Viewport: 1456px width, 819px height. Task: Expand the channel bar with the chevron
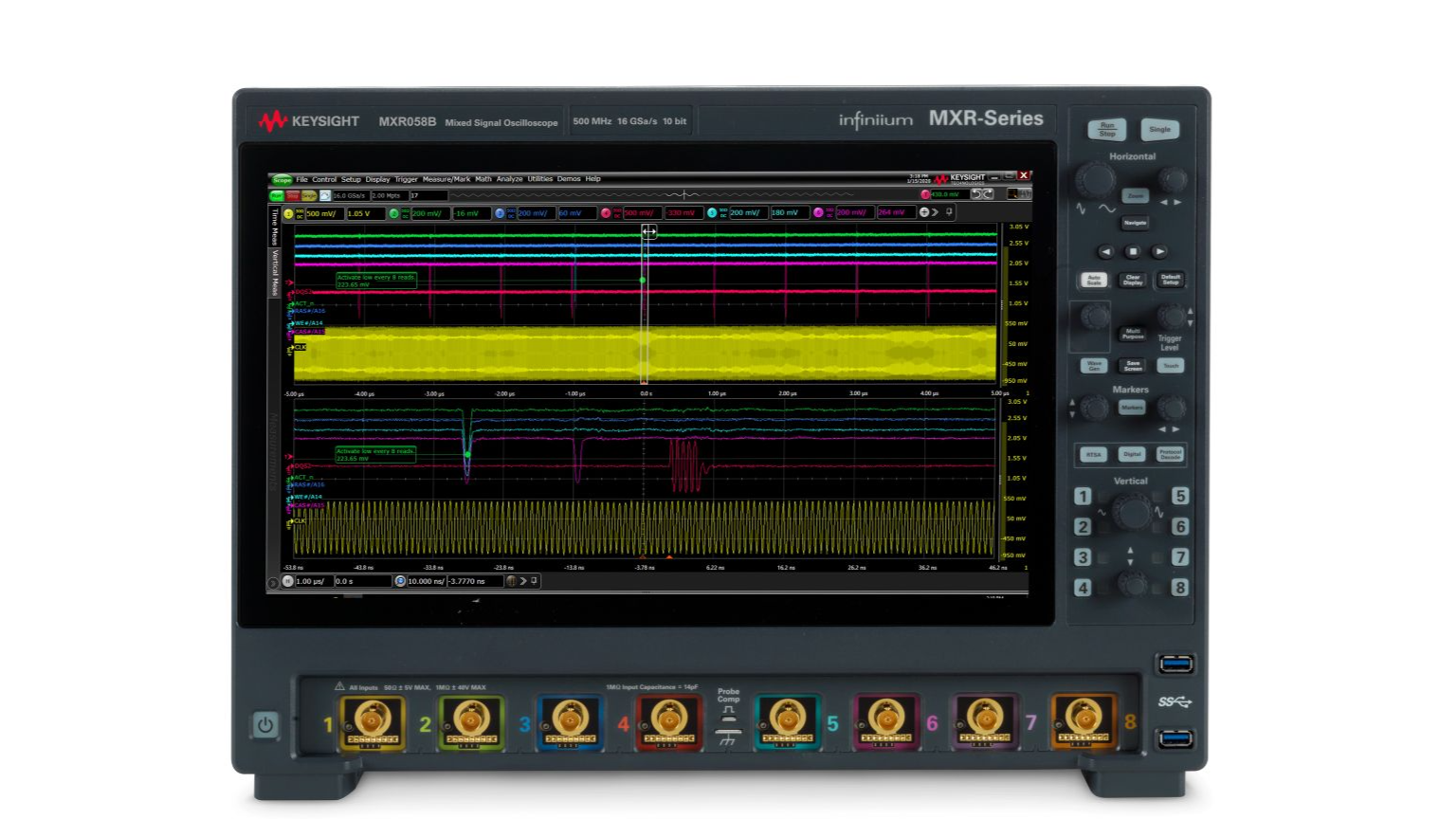[x=936, y=212]
